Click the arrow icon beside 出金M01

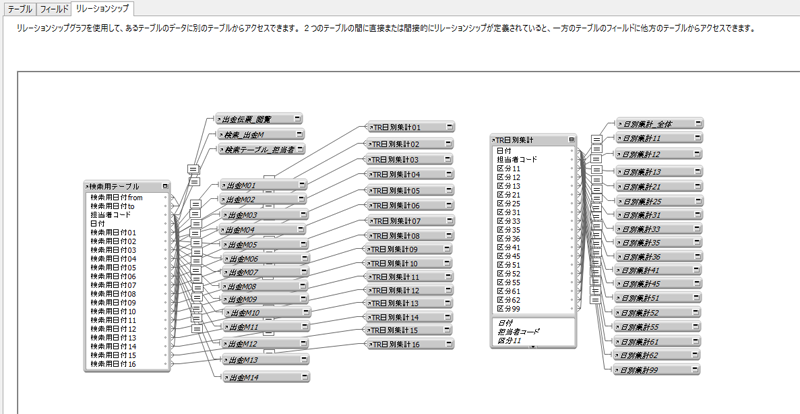[224, 185]
